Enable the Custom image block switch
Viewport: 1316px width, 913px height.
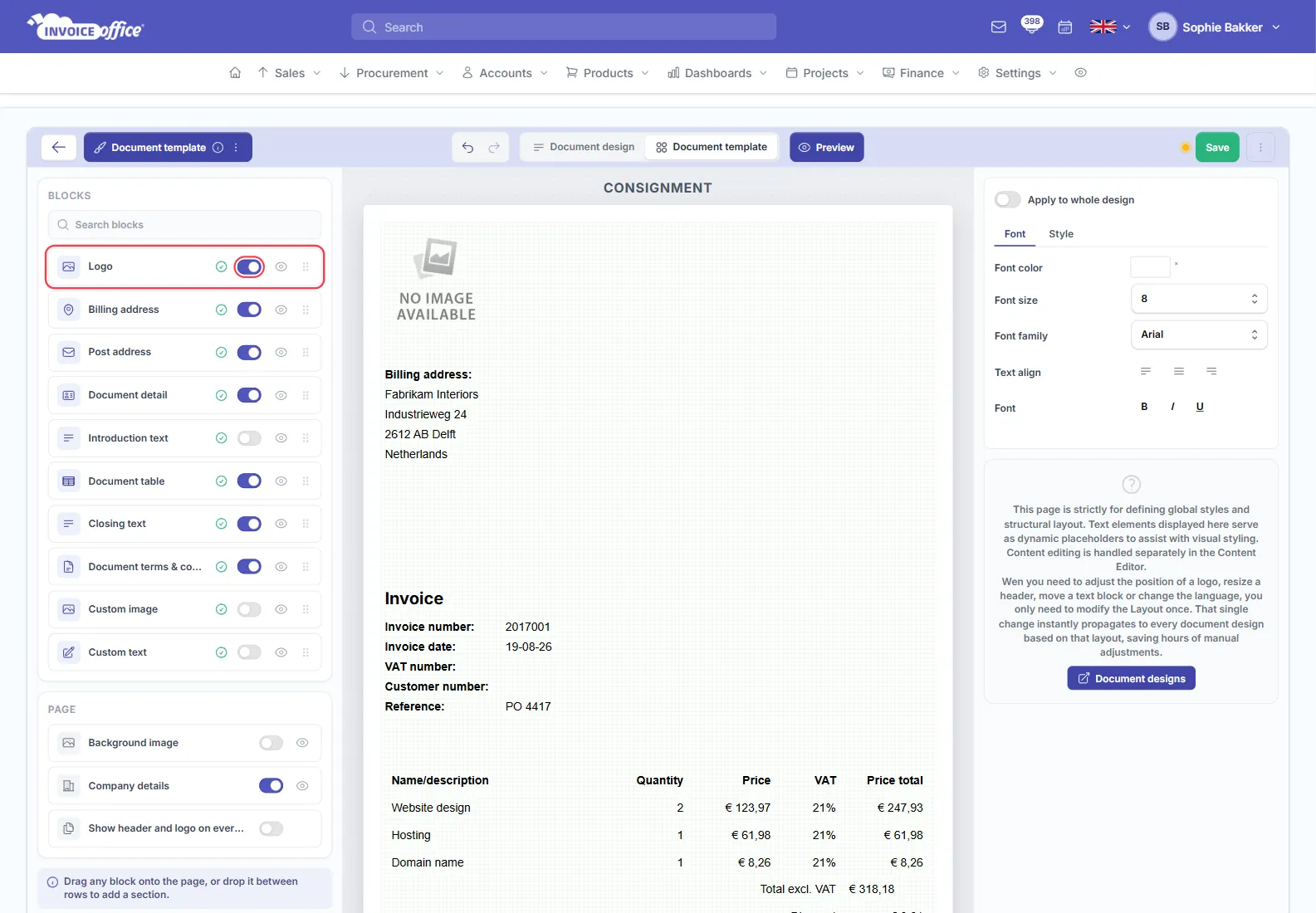(x=249, y=609)
